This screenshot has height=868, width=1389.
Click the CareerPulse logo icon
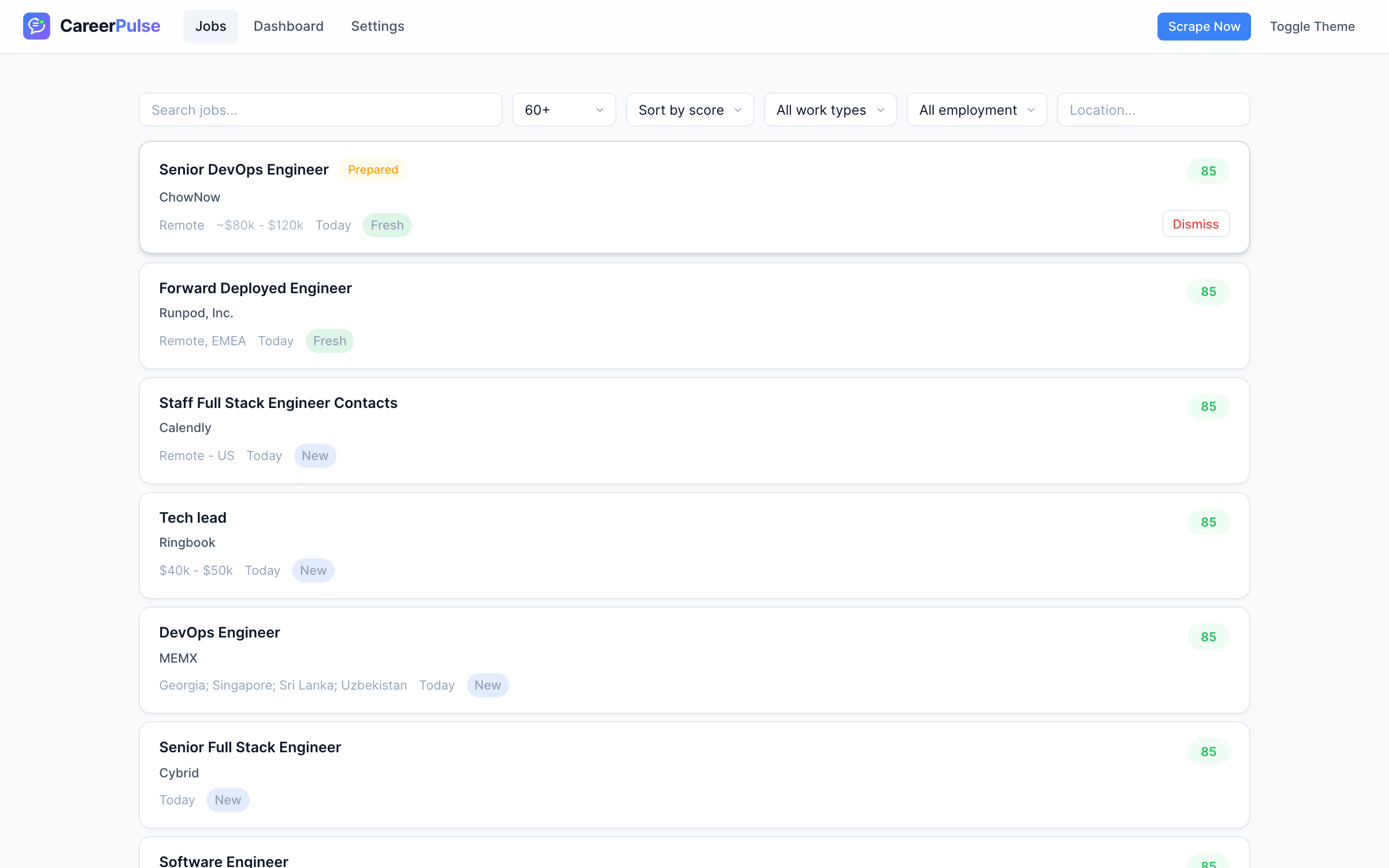(x=36, y=26)
